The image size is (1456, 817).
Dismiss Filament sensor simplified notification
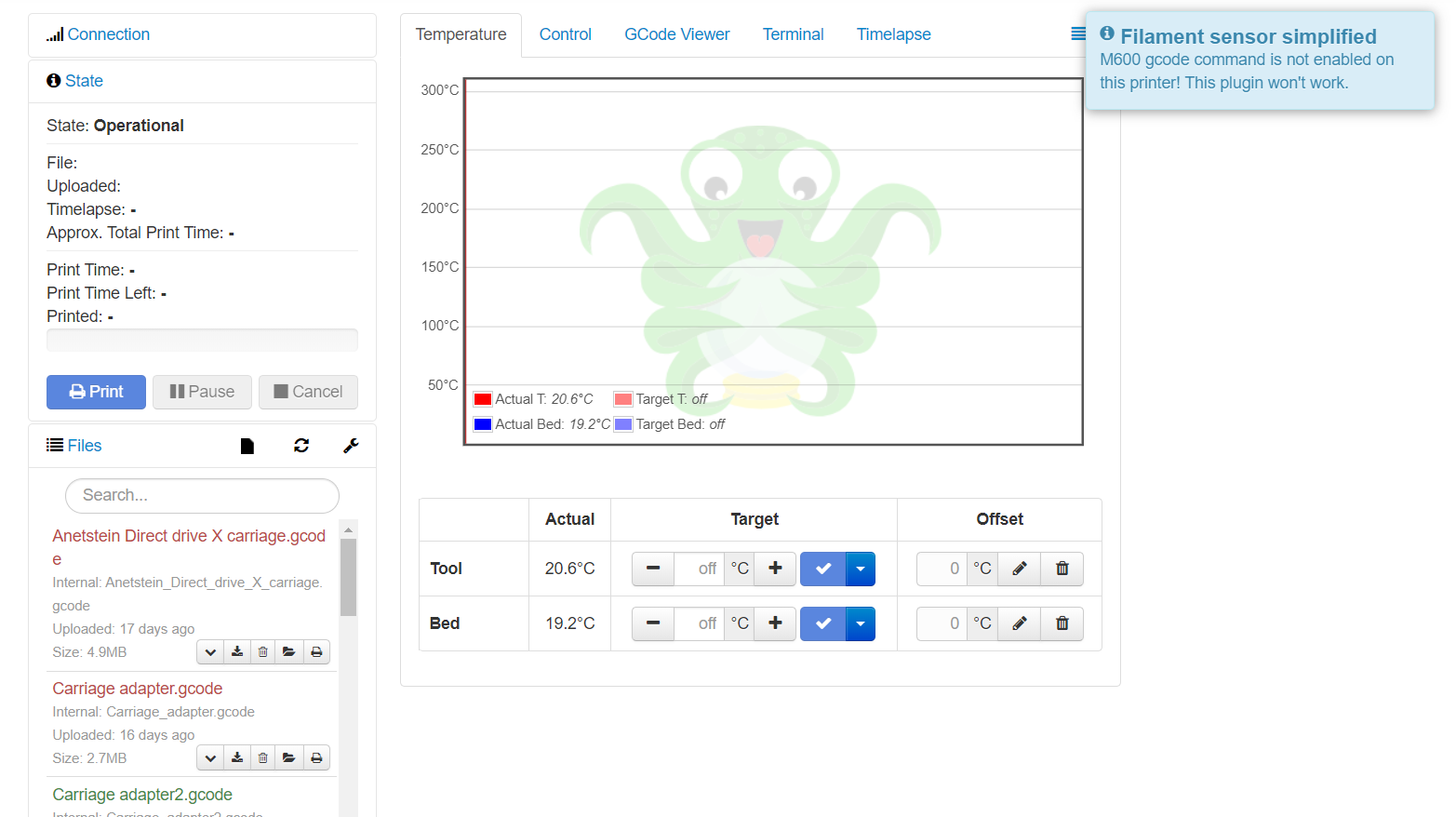[x=1260, y=60]
